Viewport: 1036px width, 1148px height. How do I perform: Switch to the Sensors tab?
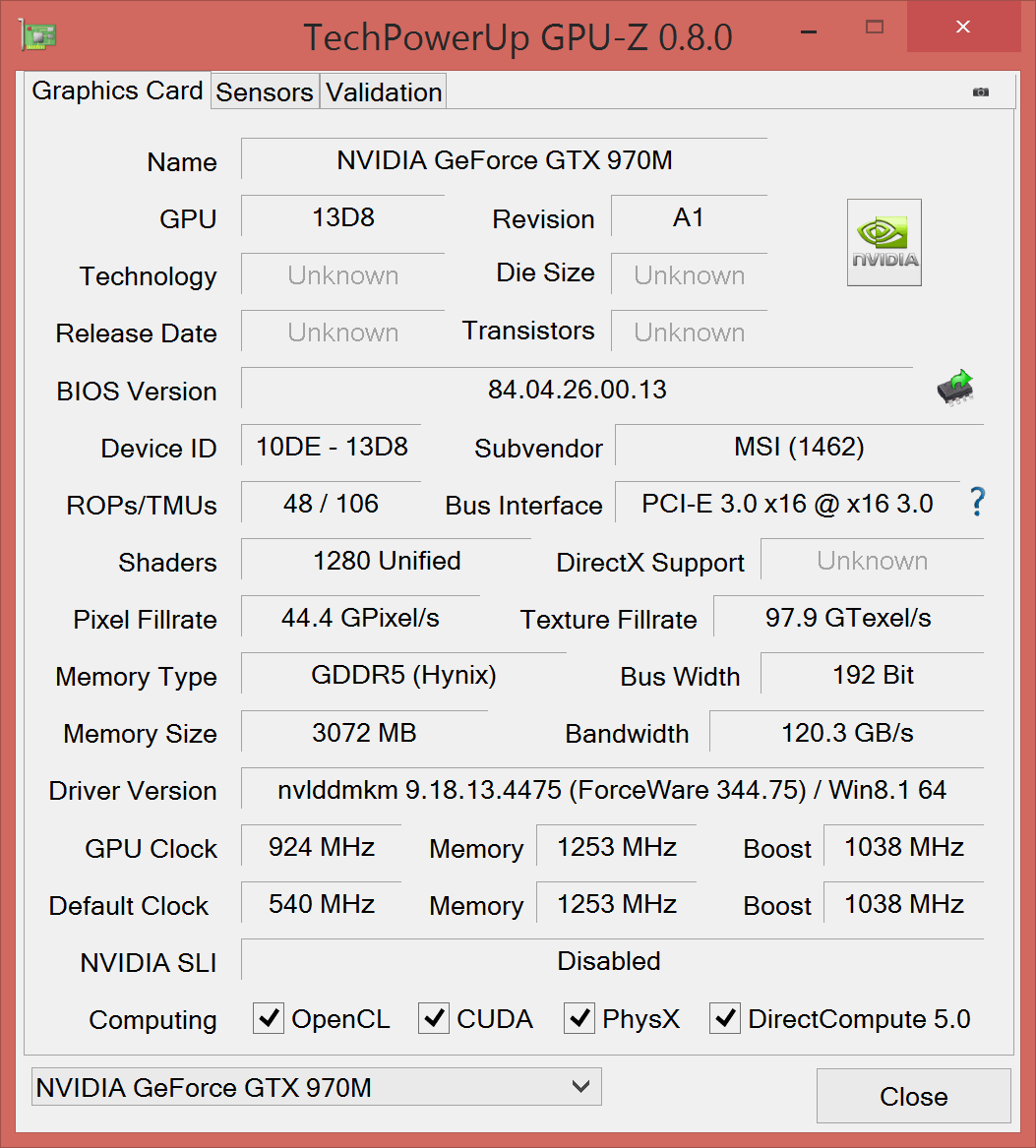[x=265, y=92]
